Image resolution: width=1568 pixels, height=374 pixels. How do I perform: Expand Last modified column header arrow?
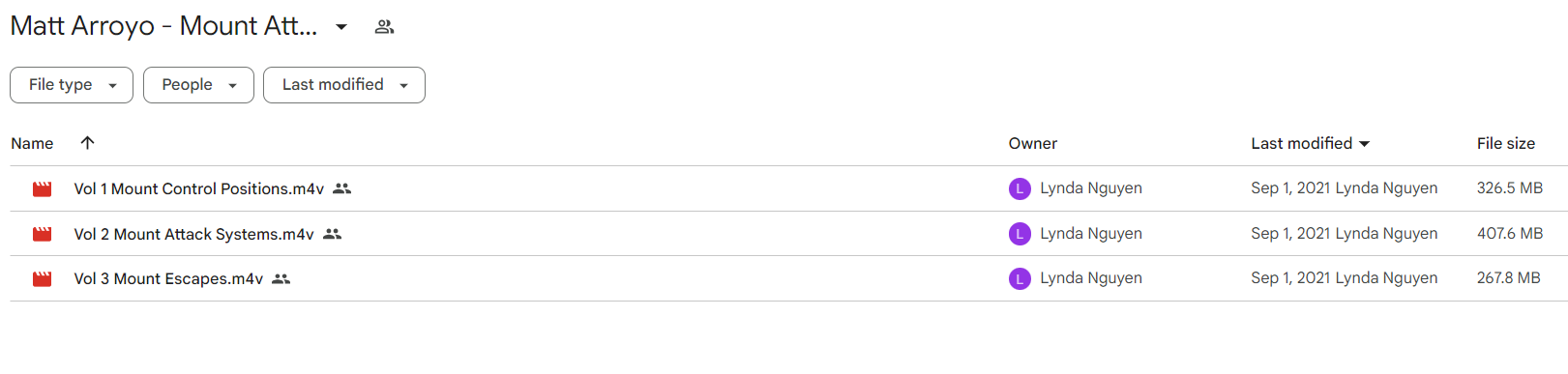click(1365, 144)
